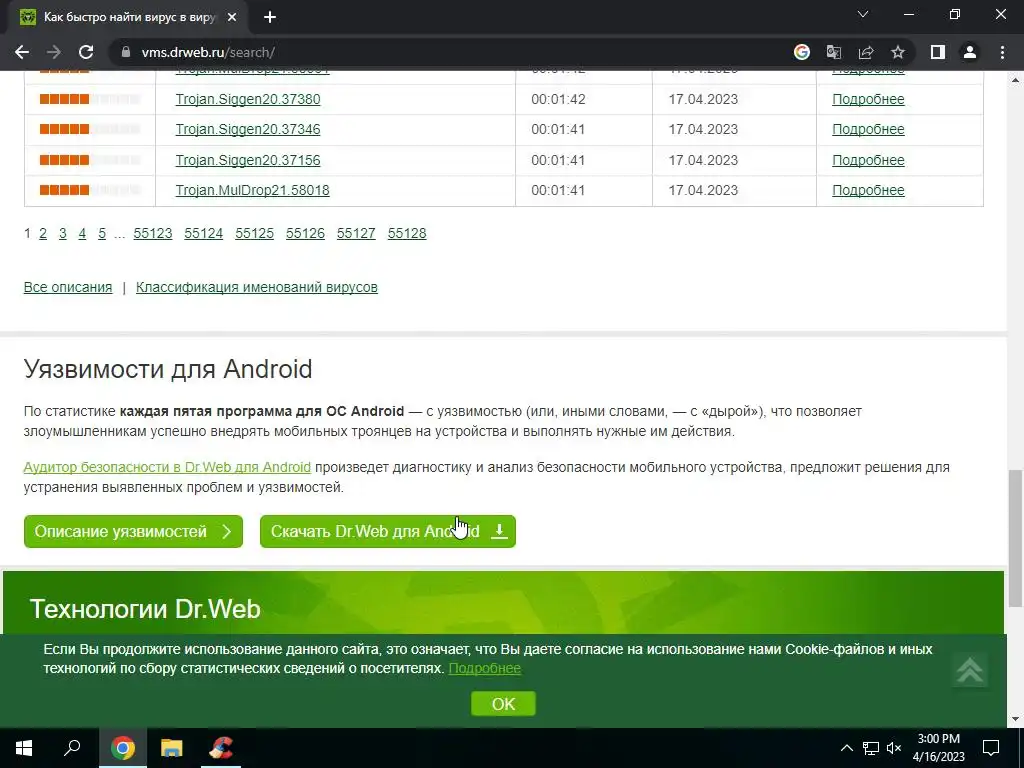Viewport: 1024px width, 768px height.
Task: Go to results page 2
Action: [x=43, y=233]
